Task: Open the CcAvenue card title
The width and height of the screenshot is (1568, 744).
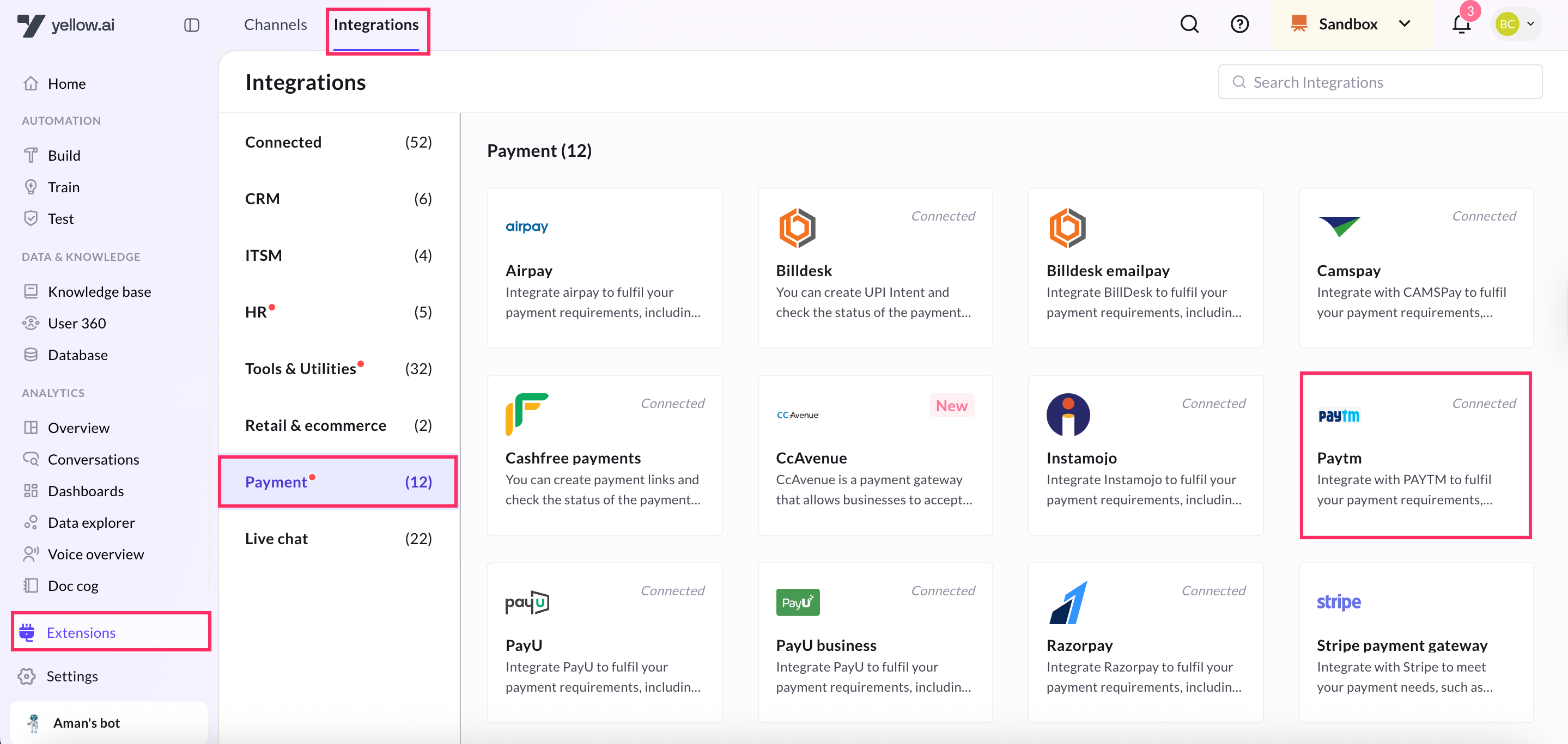Action: pyautogui.click(x=811, y=458)
